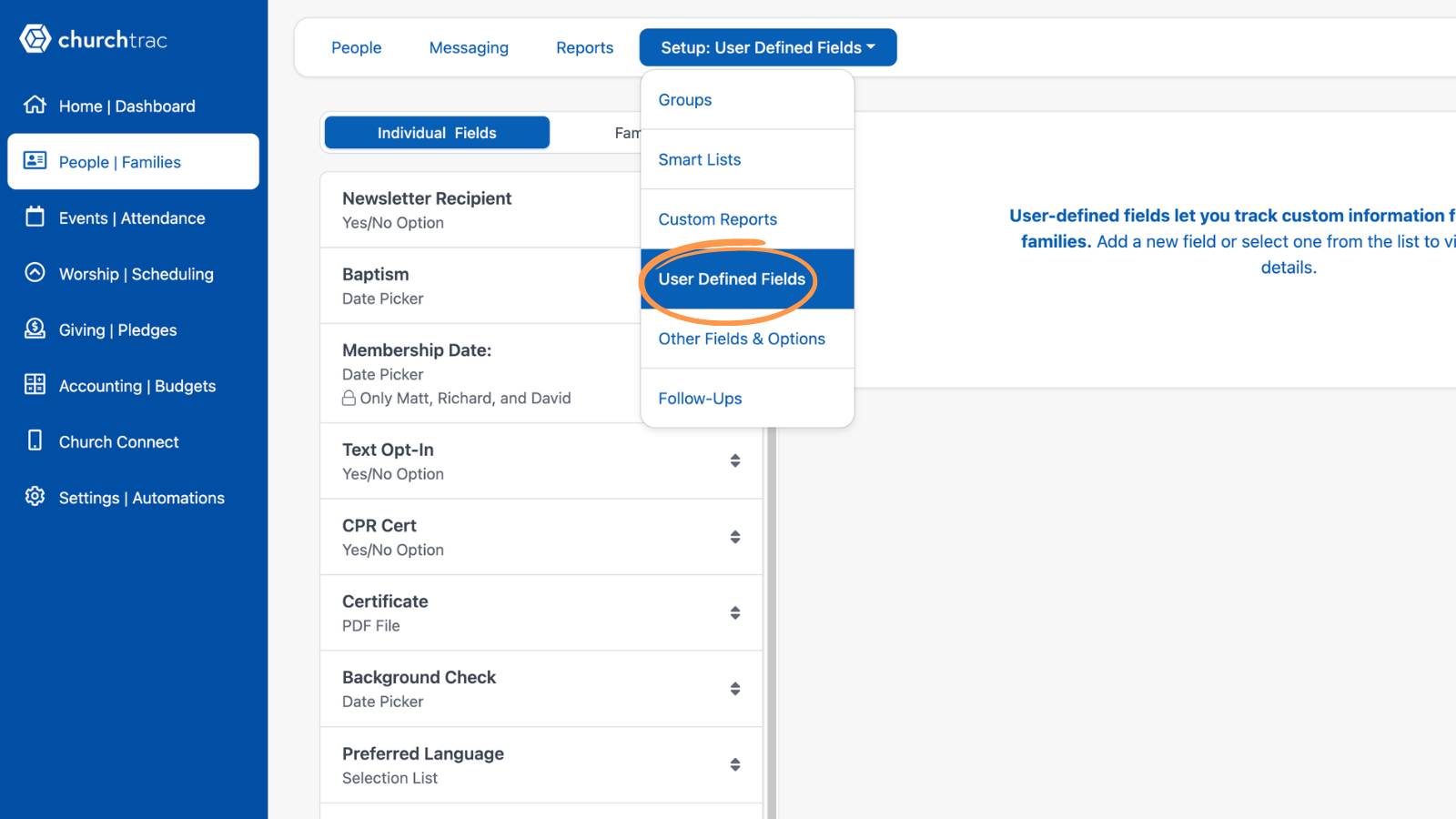Screen dimensions: 1456x819
Task: Choose Follow-Ups from the Setup menu
Action: click(x=747, y=399)
